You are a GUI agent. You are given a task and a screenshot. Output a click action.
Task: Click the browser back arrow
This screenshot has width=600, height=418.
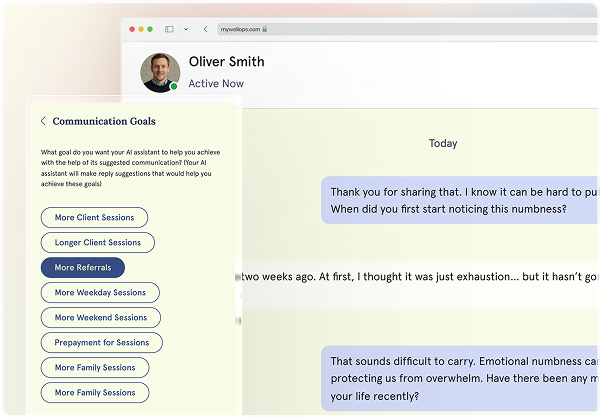point(205,29)
